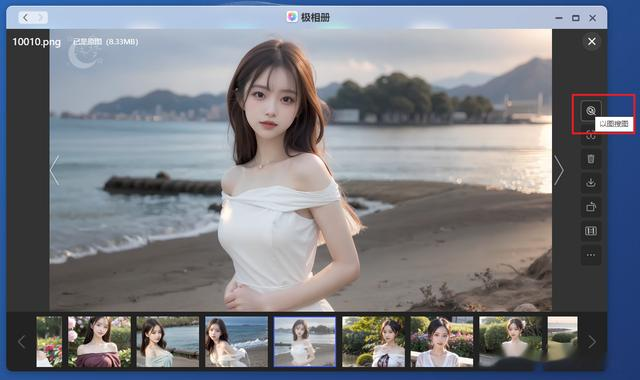Click the search-by-image icon in the sidebar
Screen dimensions: 640x380
[x=591, y=110]
